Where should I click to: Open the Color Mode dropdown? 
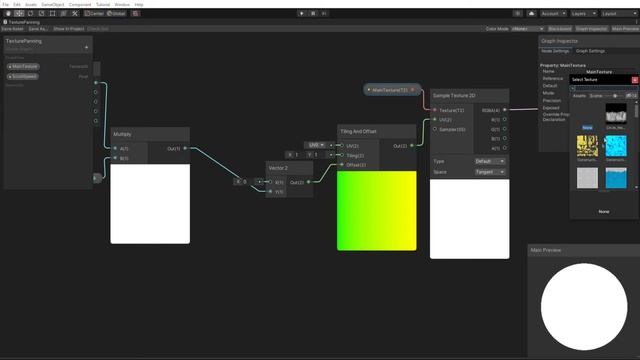point(527,29)
